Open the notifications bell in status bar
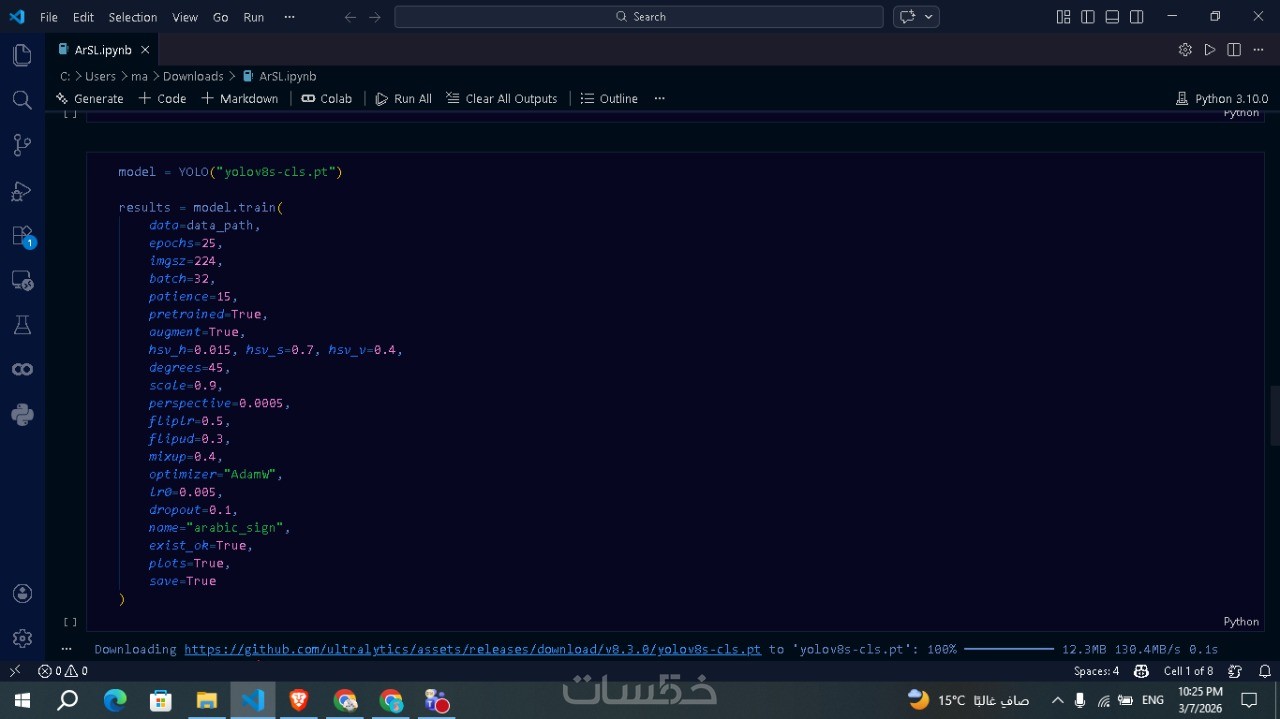 tap(1265, 671)
